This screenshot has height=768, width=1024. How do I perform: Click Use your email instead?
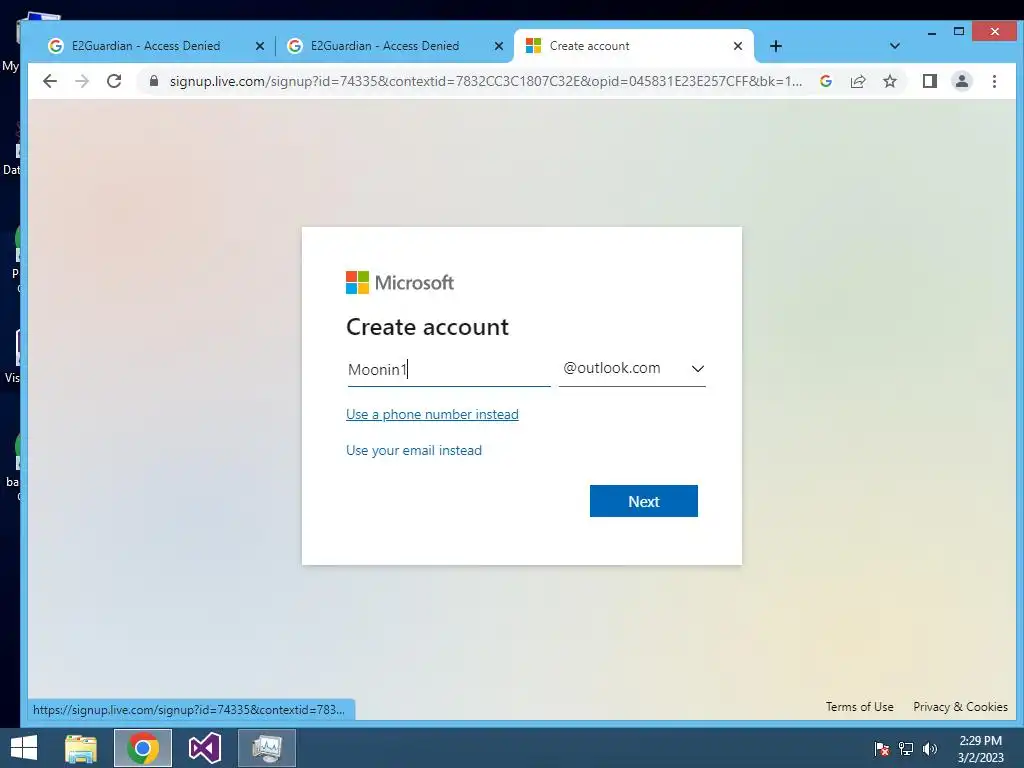(x=414, y=450)
